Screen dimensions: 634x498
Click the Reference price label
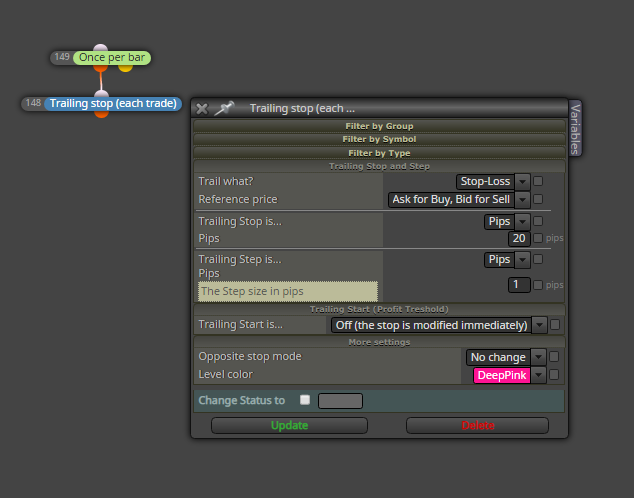point(238,199)
